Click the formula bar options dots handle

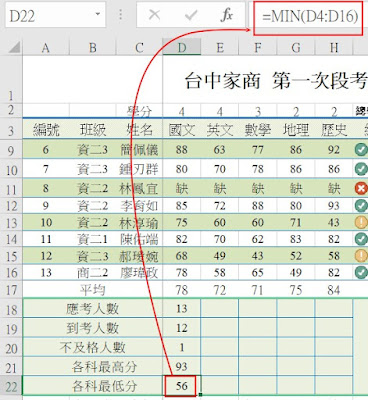tap(121, 15)
